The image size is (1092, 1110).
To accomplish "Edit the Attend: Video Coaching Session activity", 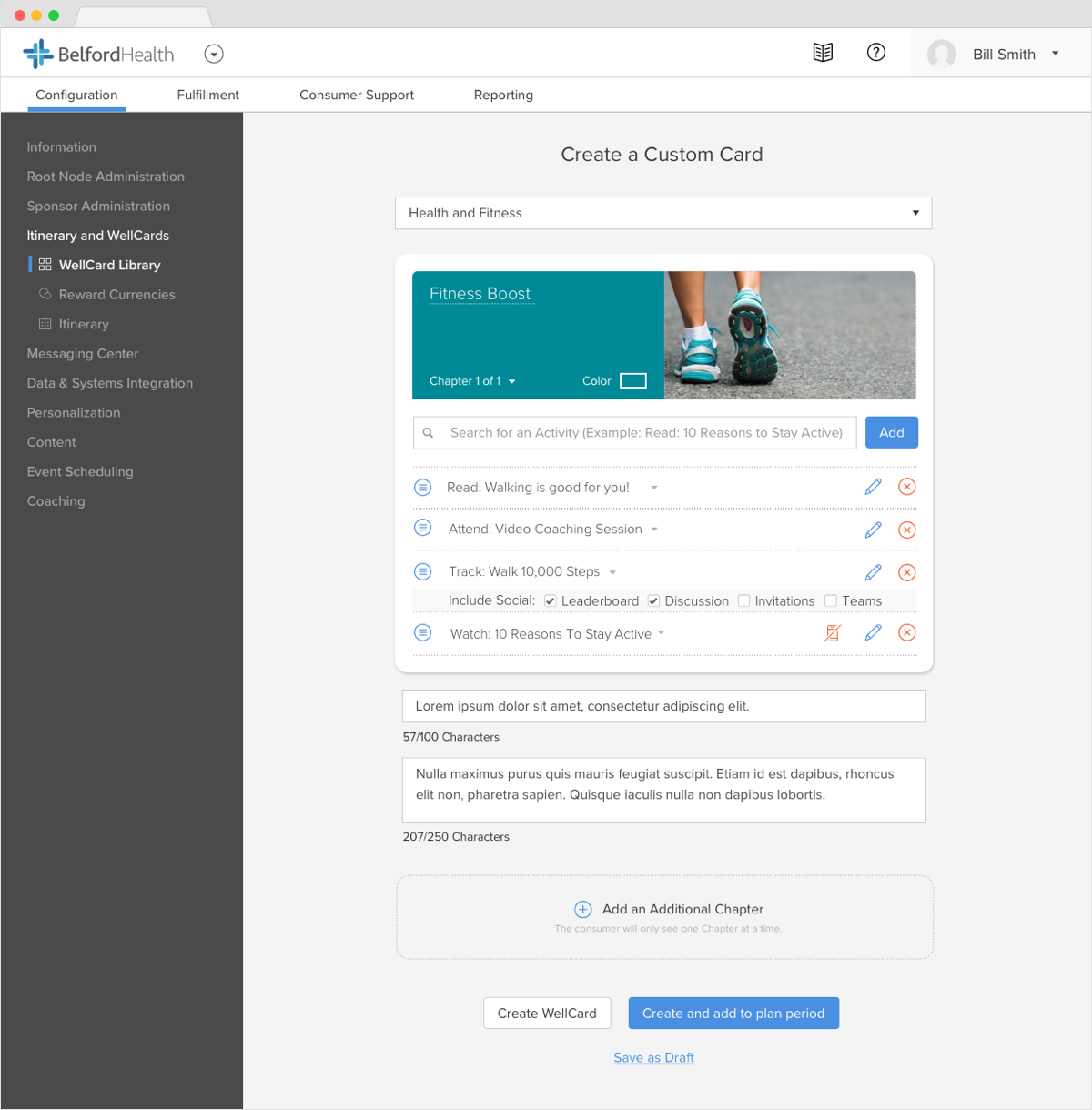I will [x=874, y=530].
